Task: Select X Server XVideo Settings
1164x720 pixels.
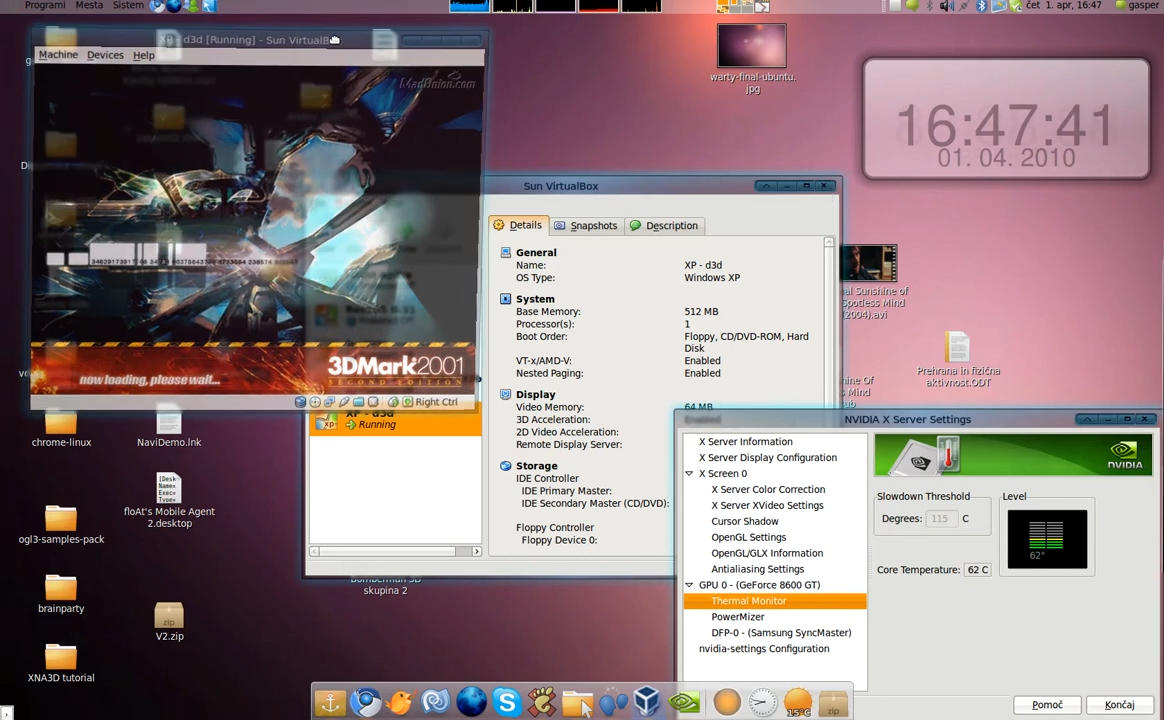Action: 768,505
